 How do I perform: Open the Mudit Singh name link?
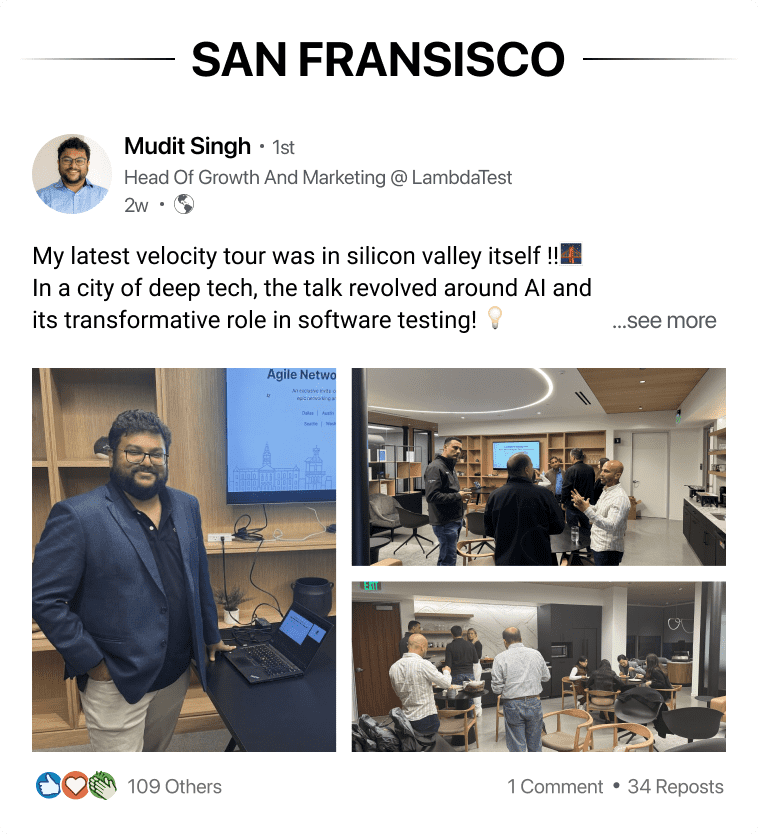187,146
